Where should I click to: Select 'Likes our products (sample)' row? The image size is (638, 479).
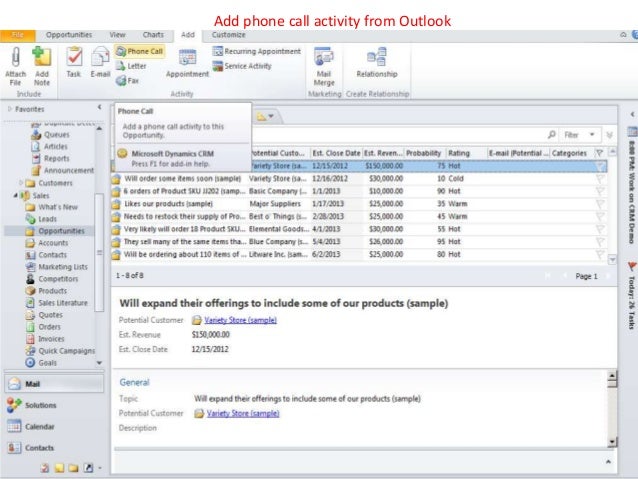(358, 204)
